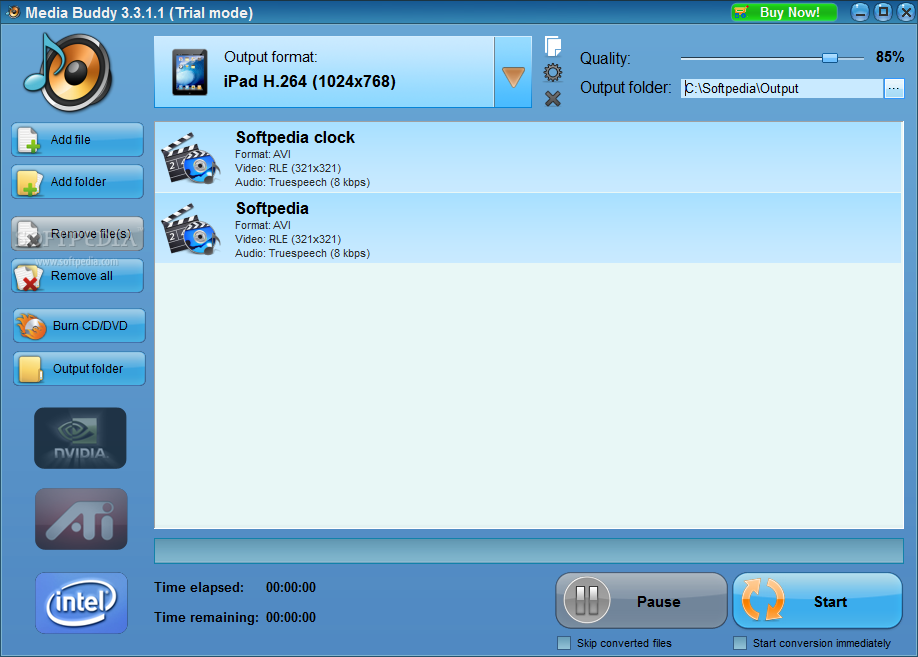This screenshot has width=918, height=657.
Task: Click the conversion progress bar
Action: (529, 551)
